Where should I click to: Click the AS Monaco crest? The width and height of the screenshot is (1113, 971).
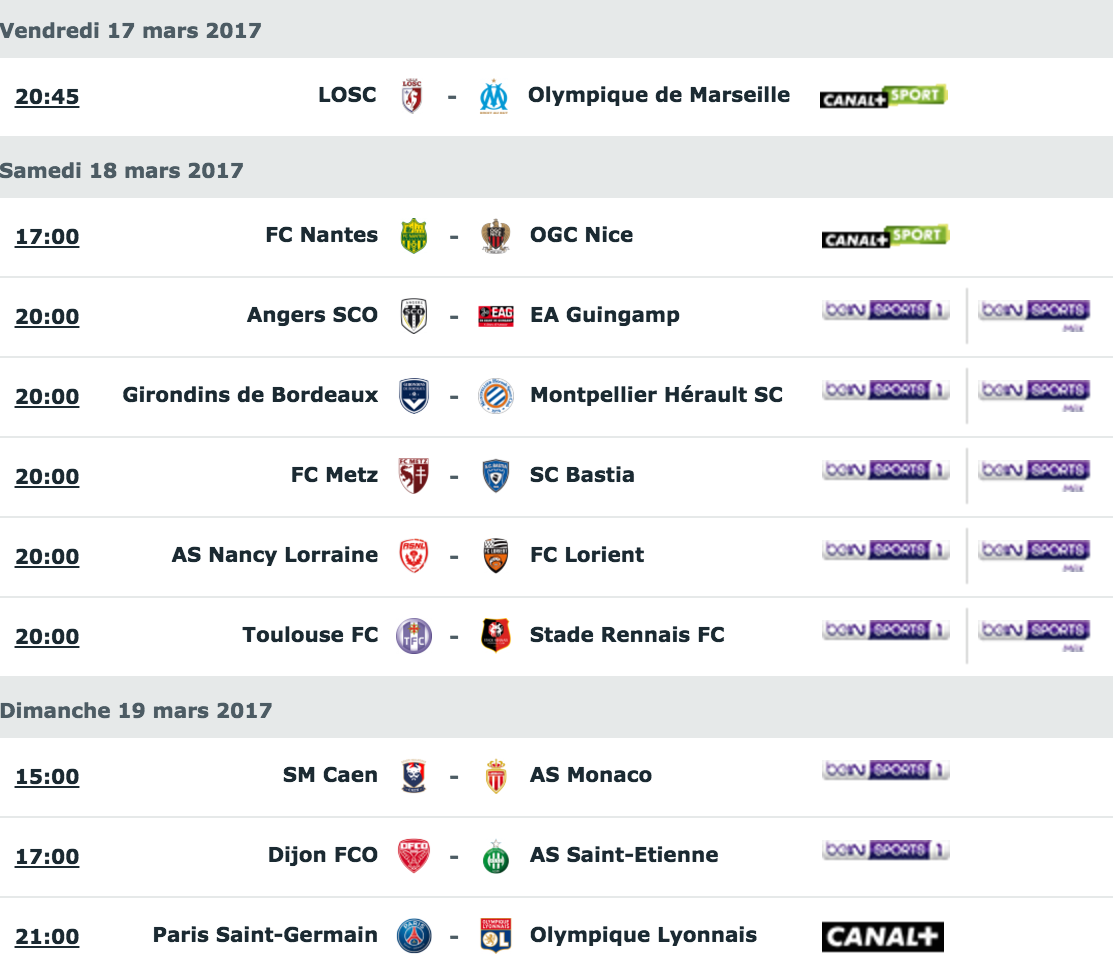pyautogui.click(x=495, y=776)
